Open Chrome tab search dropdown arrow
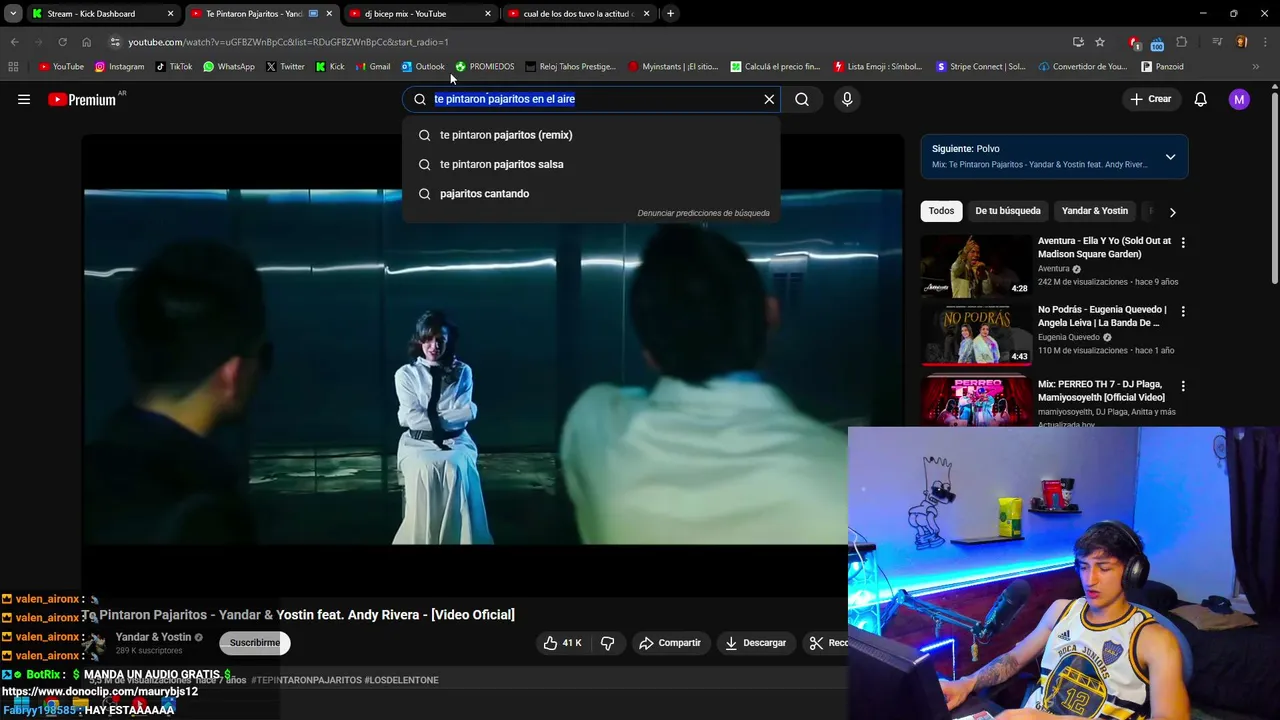Image resolution: width=1280 pixels, height=720 pixels. tap(13, 14)
